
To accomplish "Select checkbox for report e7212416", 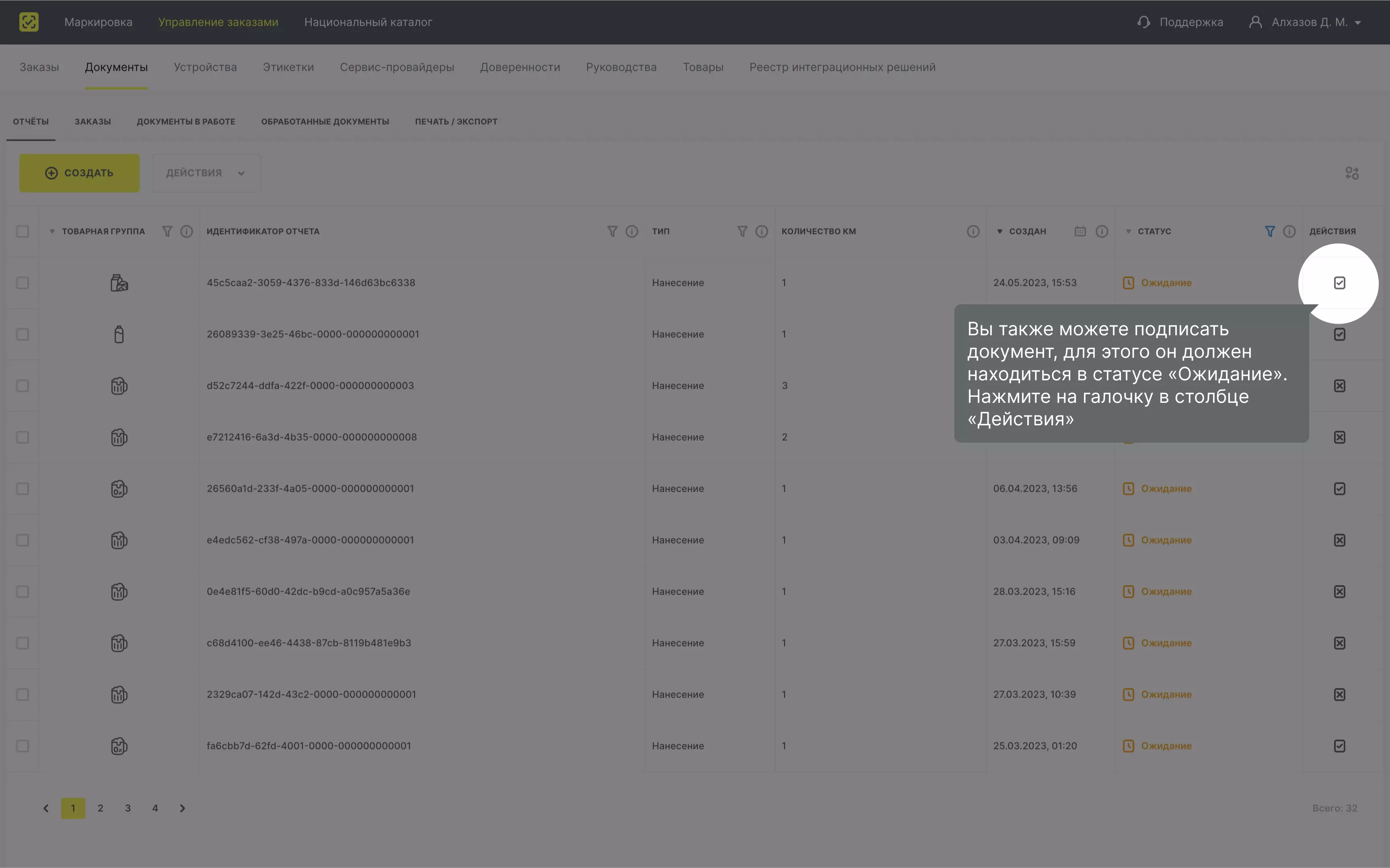I will click(23, 437).
